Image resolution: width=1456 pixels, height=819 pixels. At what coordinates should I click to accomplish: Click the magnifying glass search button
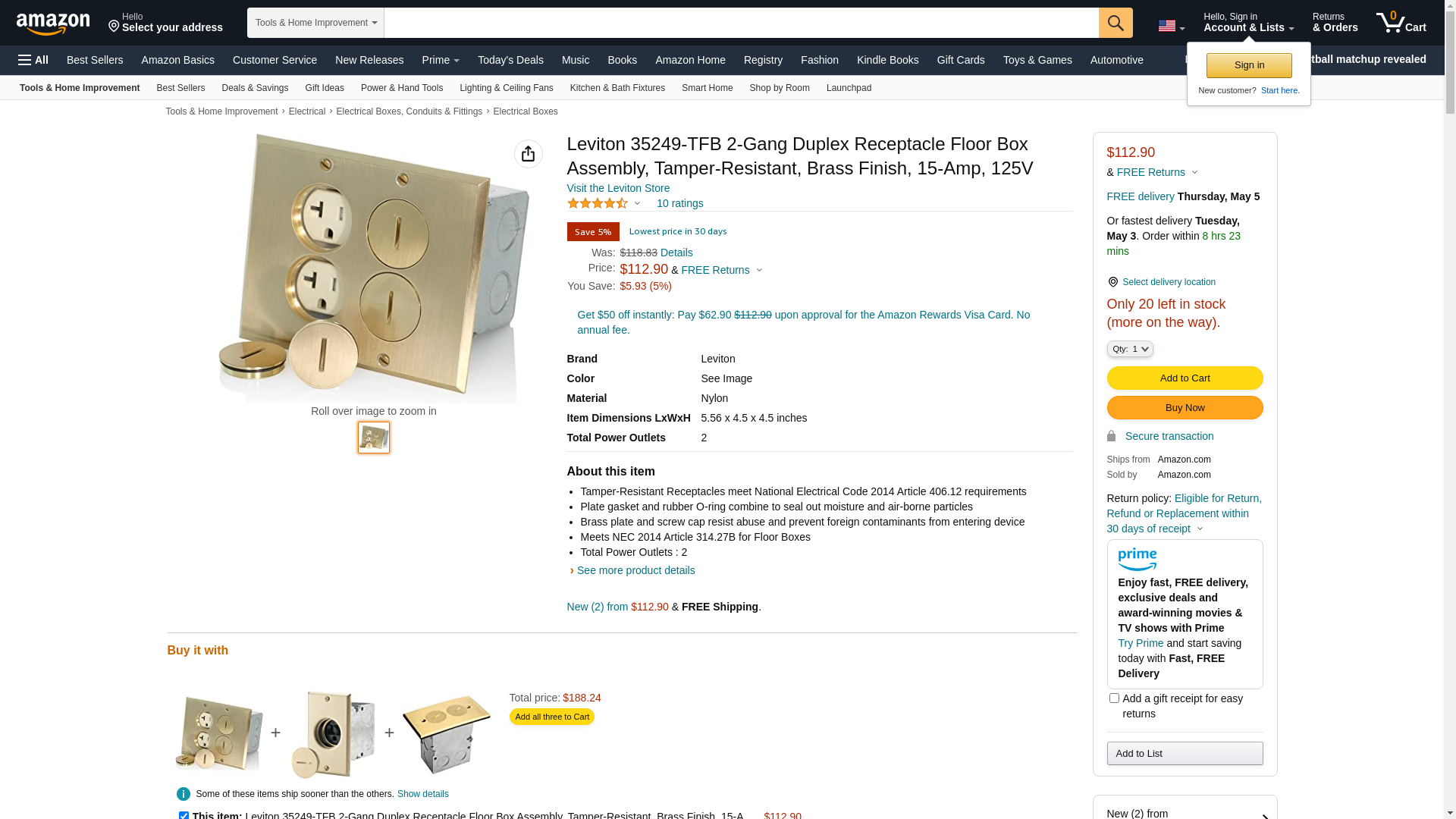(1115, 23)
